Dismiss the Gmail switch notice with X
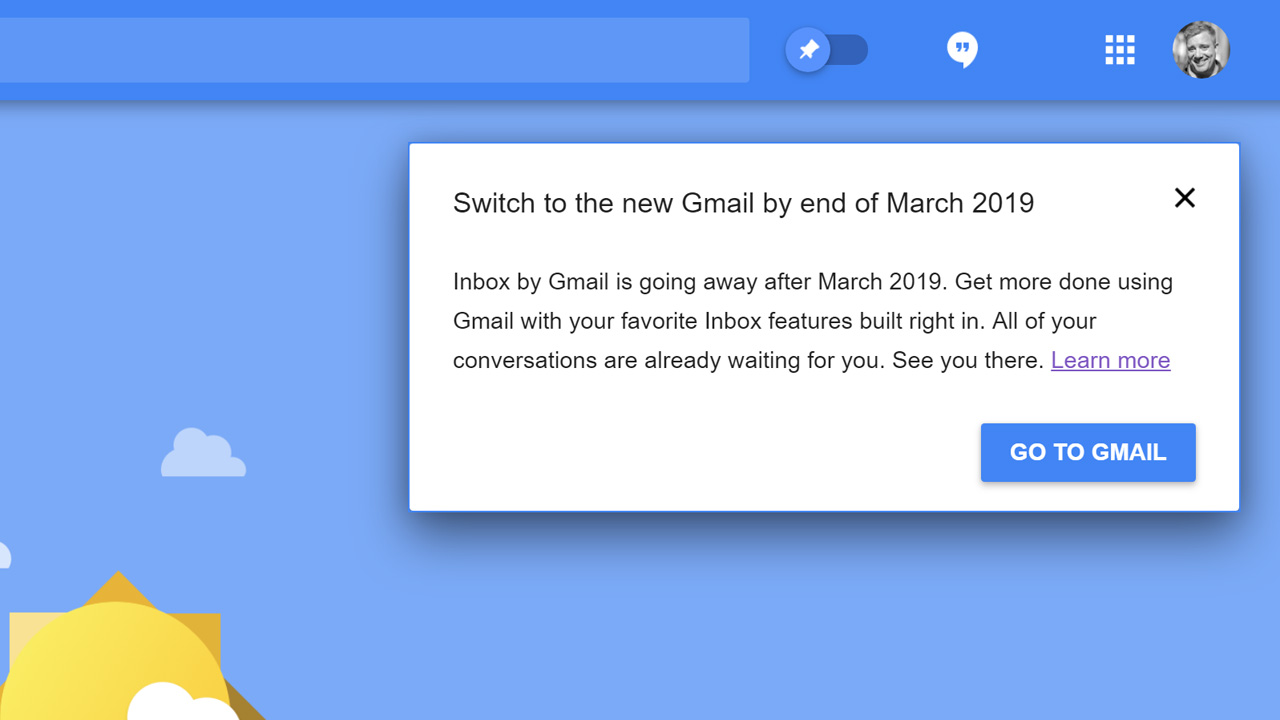Screen dimensions: 1280x720 [1185, 198]
